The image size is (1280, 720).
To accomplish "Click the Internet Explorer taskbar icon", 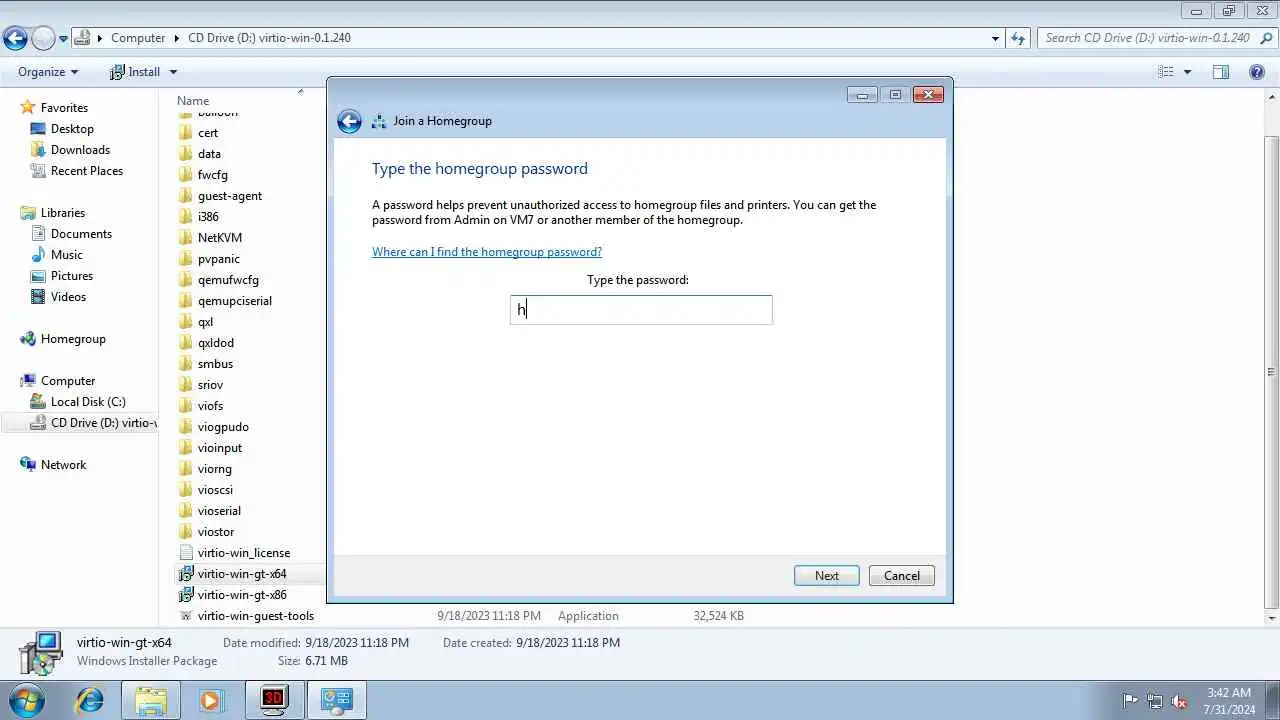I will click(x=90, y=700).
